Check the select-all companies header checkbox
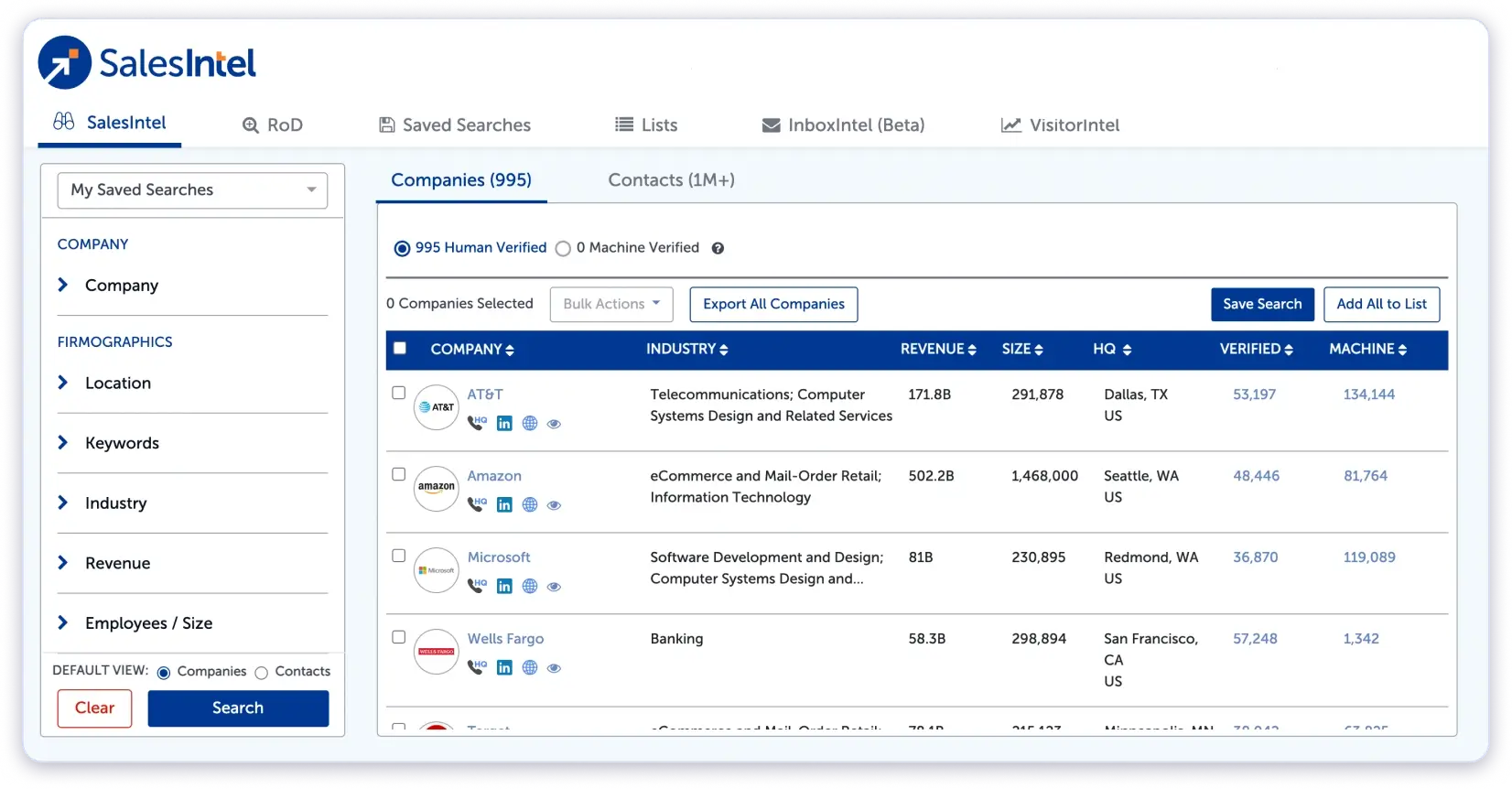1512x789 pixels. click(x=400, y=348)
